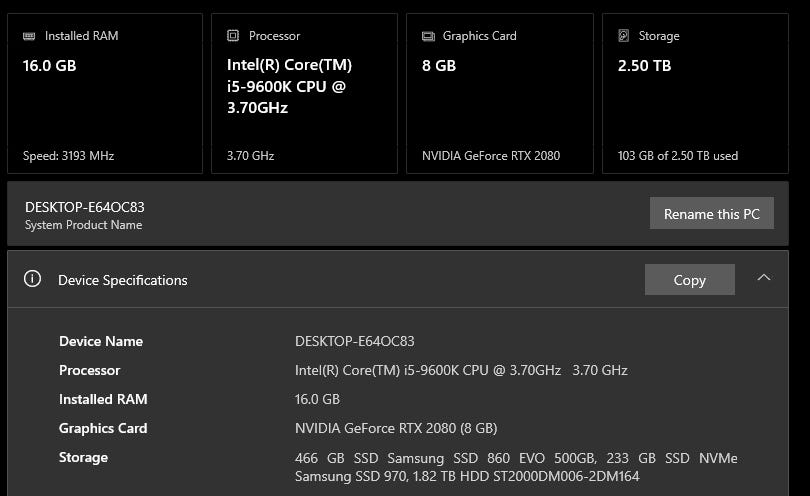Collapse the Device Specifications section chevron
The height and width of the screenshot is (496, 810).
point(764,278)
